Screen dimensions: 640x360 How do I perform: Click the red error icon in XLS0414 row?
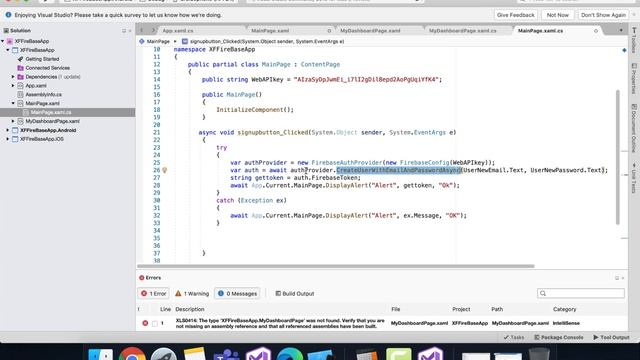tap(145, 323)
